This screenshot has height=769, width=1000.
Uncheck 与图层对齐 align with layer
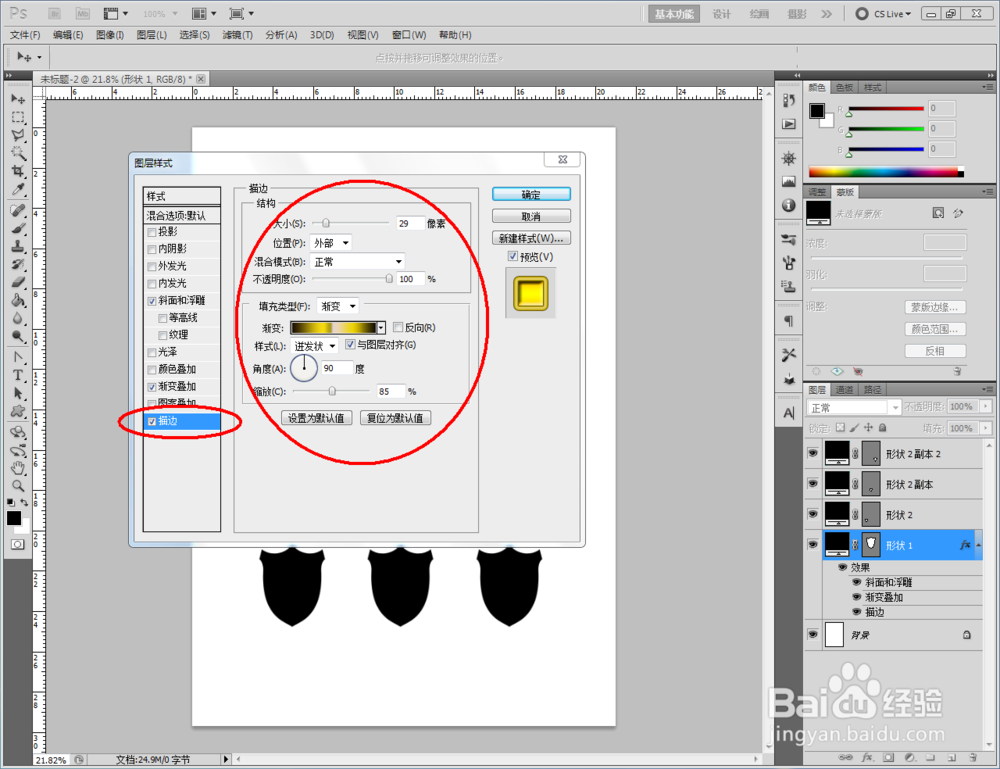click(350, 344)
